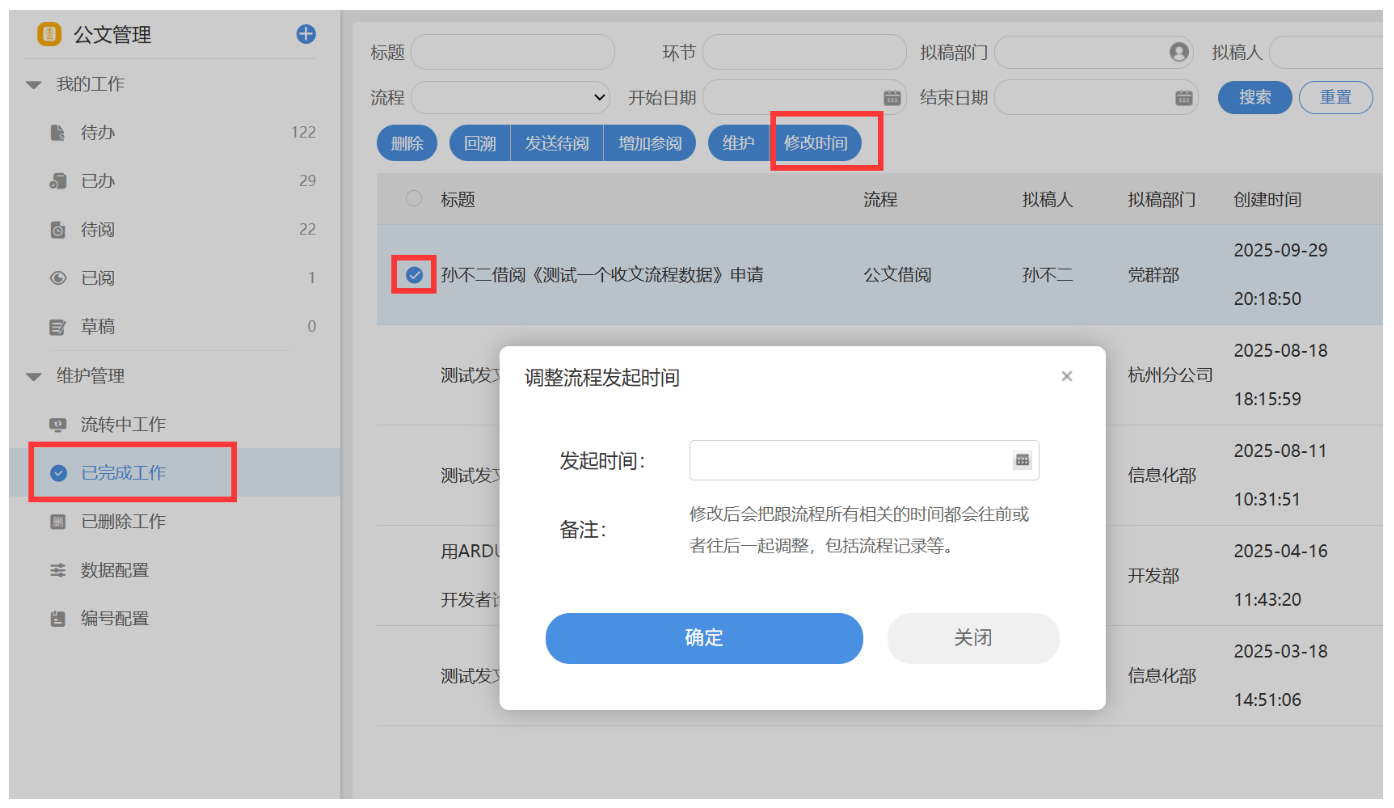Click the person icon in 拟稿部门 field
1394x808 pixels.
[1179, 52]
